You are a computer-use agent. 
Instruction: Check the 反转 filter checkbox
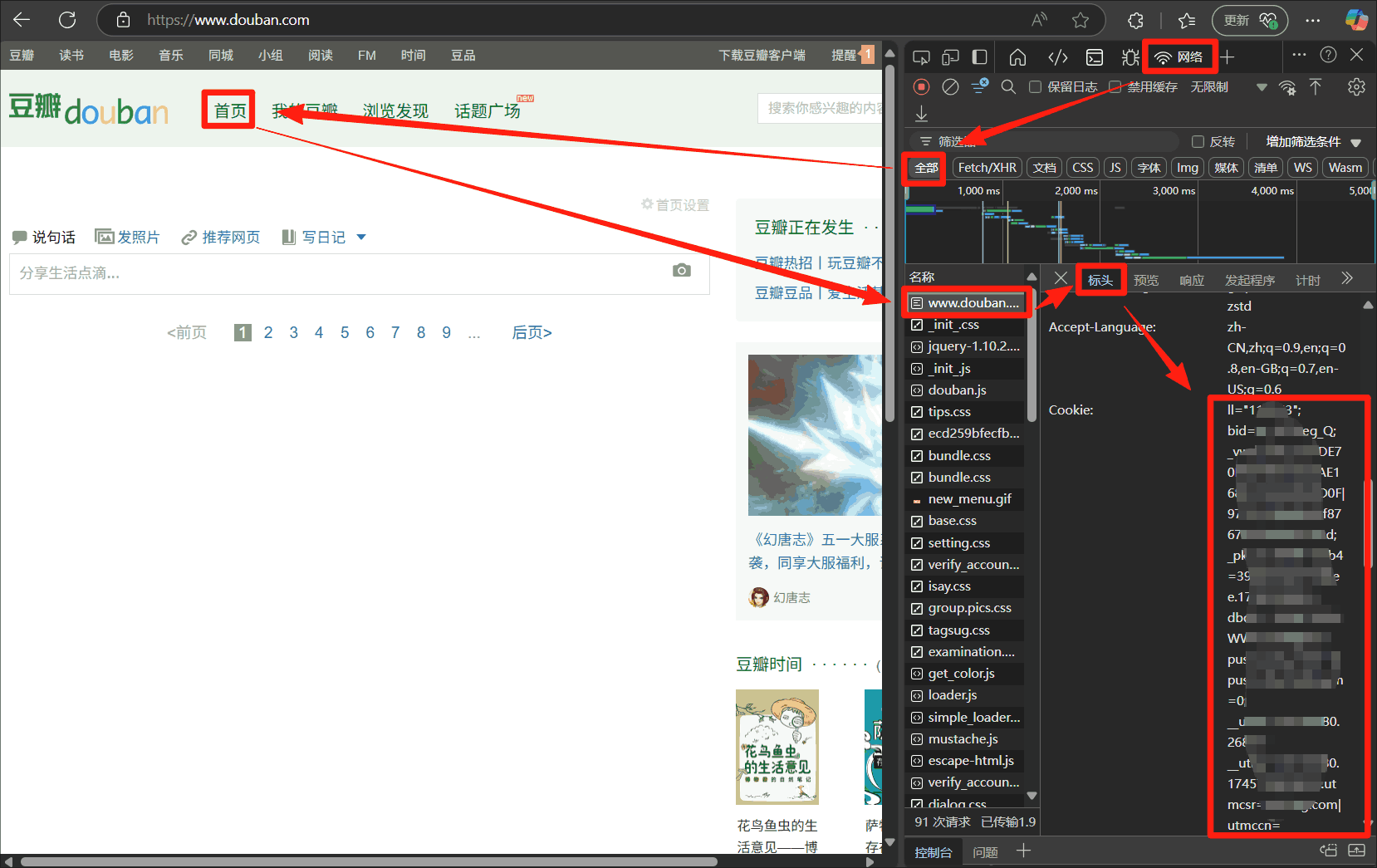[1198, 142]
